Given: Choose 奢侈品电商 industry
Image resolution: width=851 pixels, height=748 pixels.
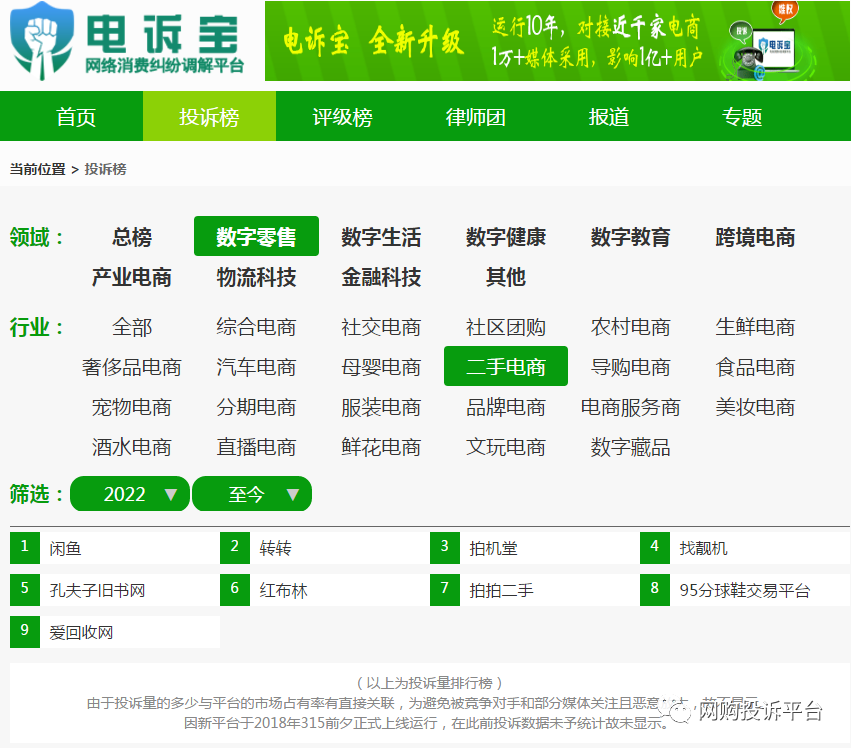Looking at the screenshot, I should [132, 367].
